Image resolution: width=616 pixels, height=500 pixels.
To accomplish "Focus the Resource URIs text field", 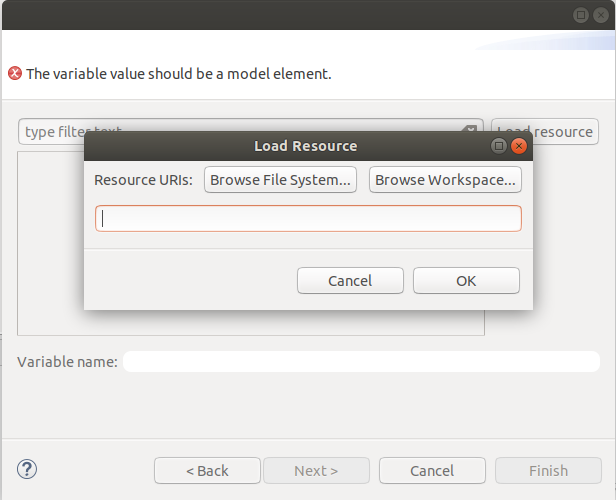I will click(x=308, y=218).
